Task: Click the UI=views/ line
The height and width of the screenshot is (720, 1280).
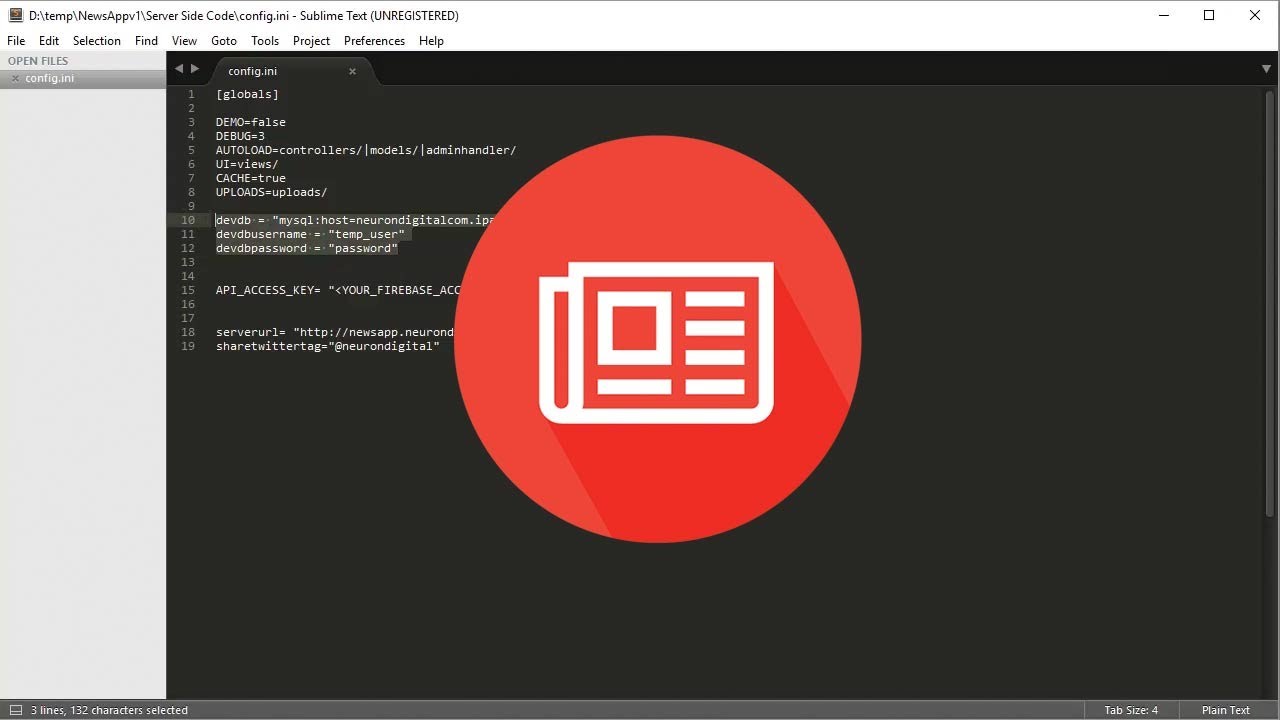Action: click(247, 164)
